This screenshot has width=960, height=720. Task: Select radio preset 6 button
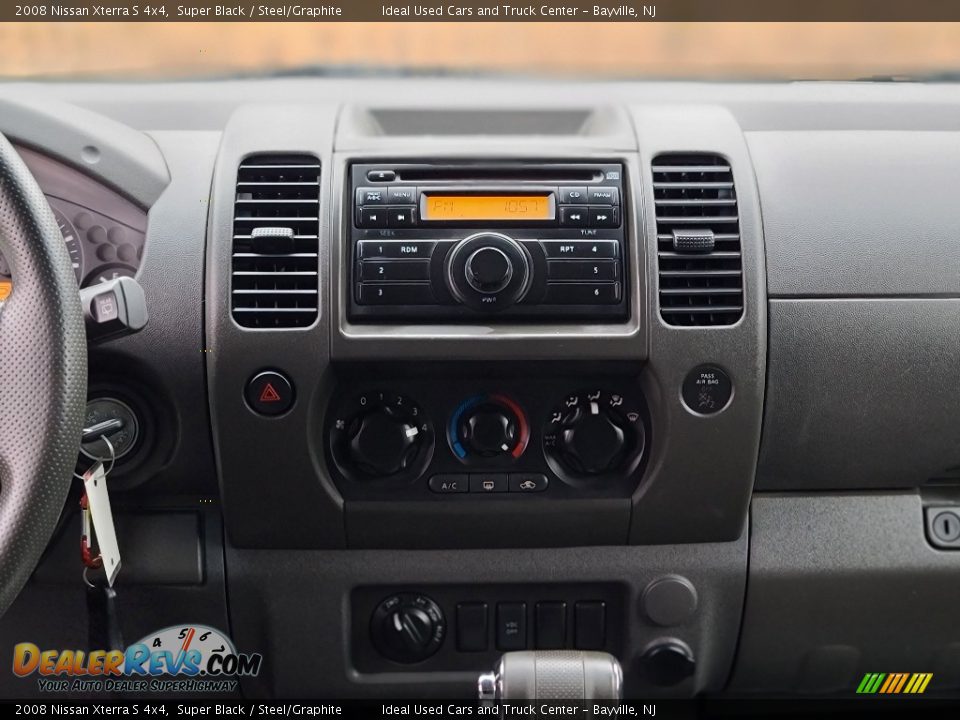coord(582,293)
